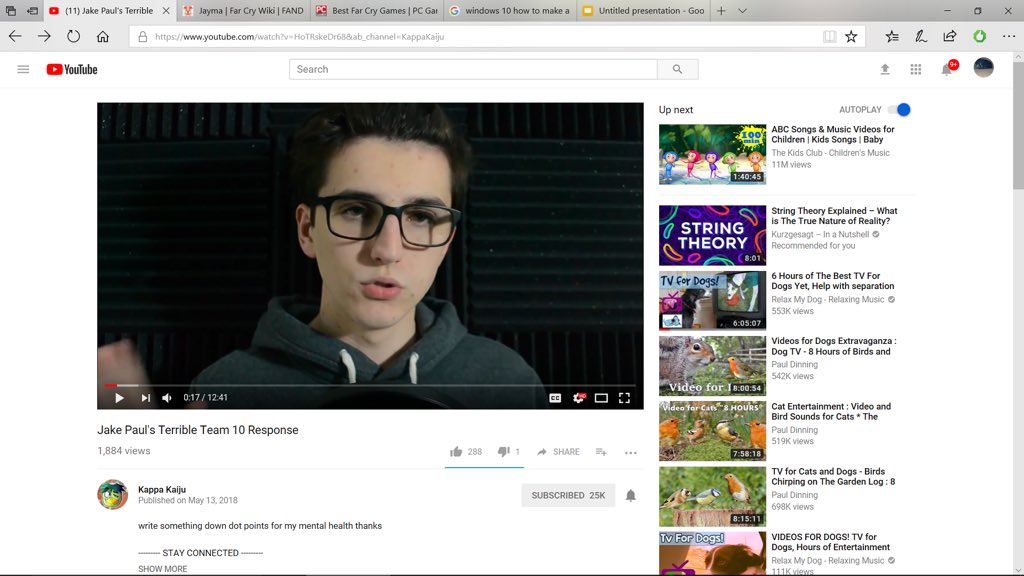Open Videos for Dogs Extravaganza title

tap(833, 346)
